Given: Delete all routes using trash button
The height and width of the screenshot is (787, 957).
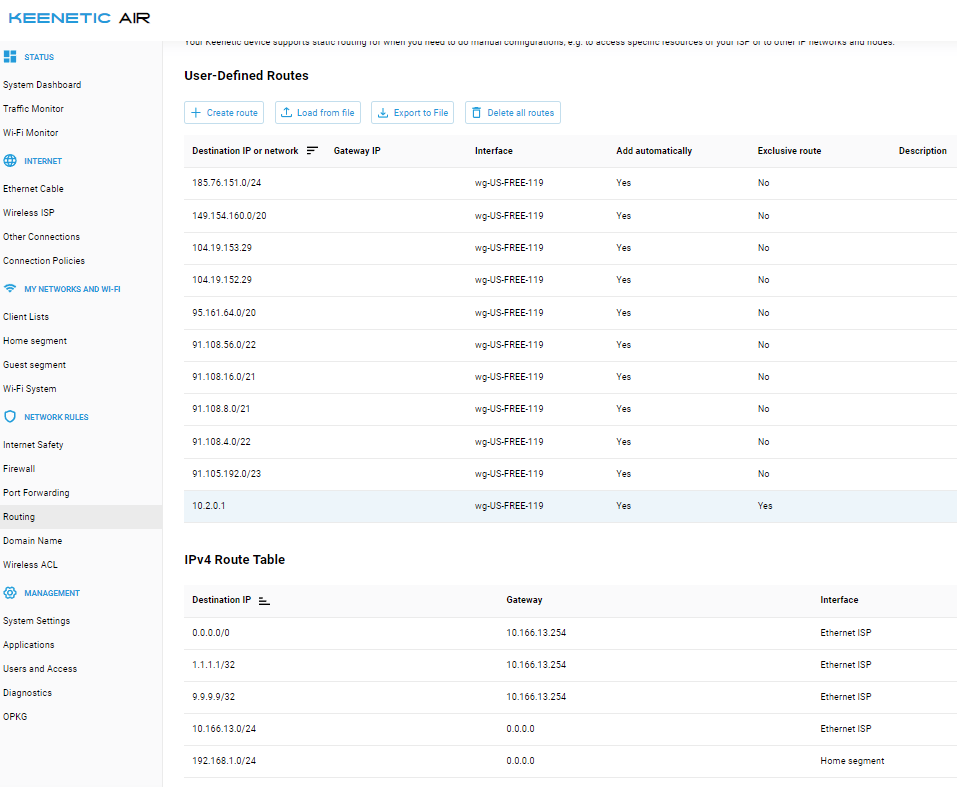Looking at the screenshot, I should coord(512,113).
